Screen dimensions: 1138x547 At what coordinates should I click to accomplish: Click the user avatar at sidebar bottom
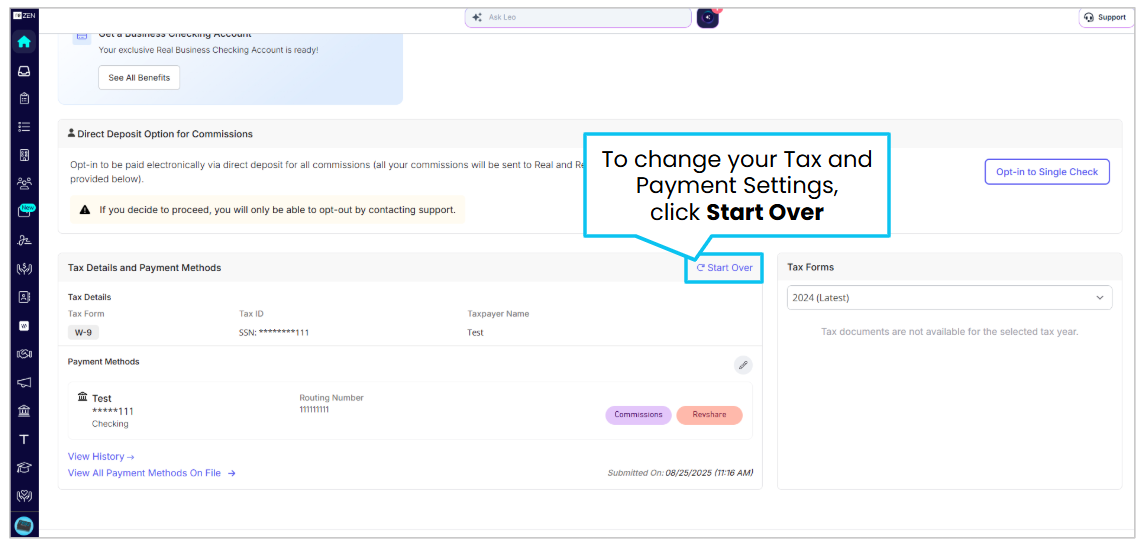[x=24, y=526]
